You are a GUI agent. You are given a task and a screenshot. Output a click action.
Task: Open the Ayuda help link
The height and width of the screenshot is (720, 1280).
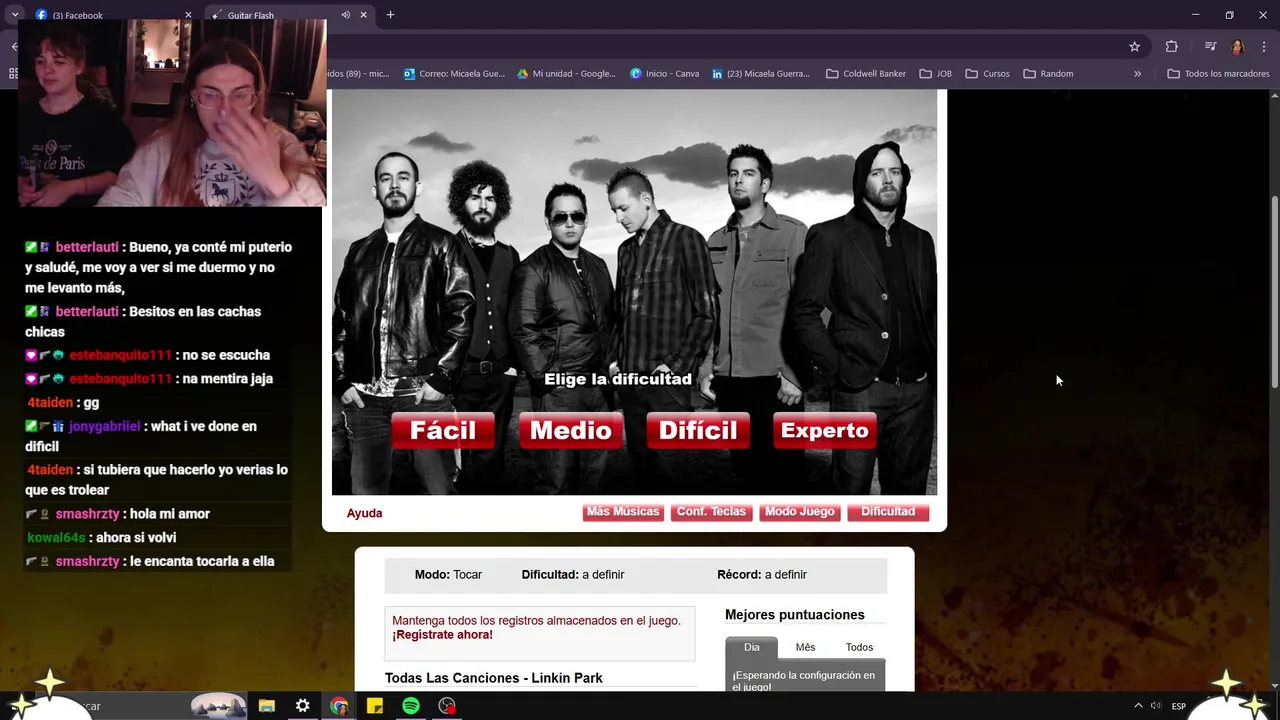(364, 513)
